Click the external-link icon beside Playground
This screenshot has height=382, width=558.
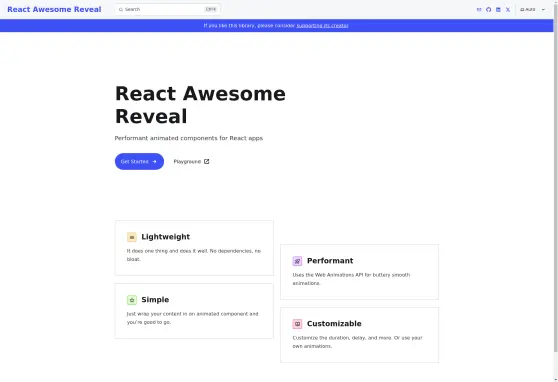coord(206,162)
